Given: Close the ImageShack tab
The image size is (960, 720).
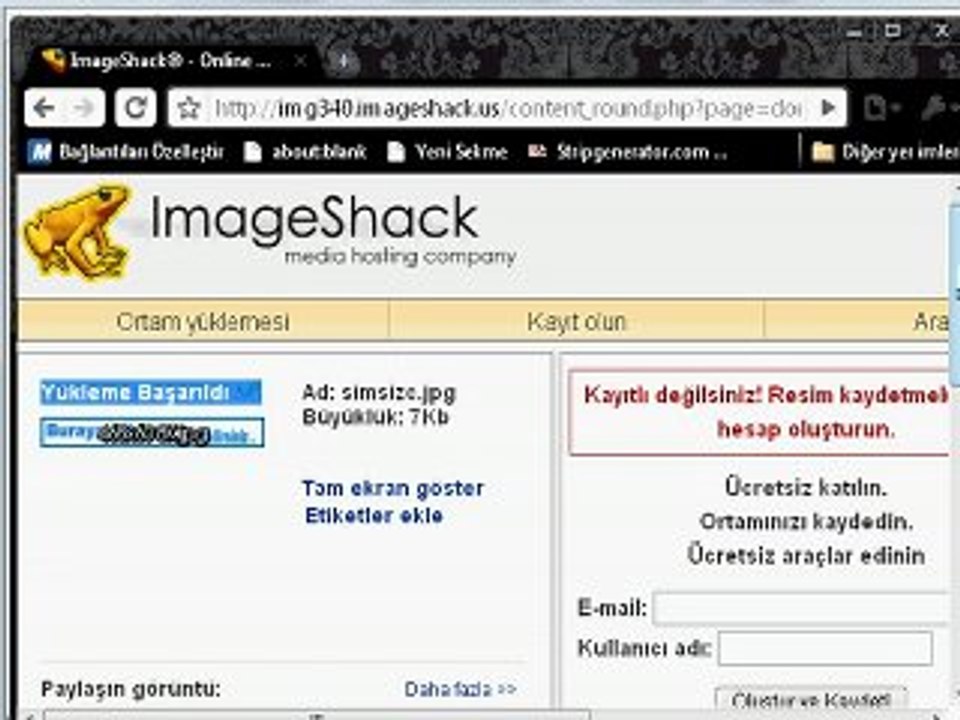Looking at the screenshot, I should point(300,61).
